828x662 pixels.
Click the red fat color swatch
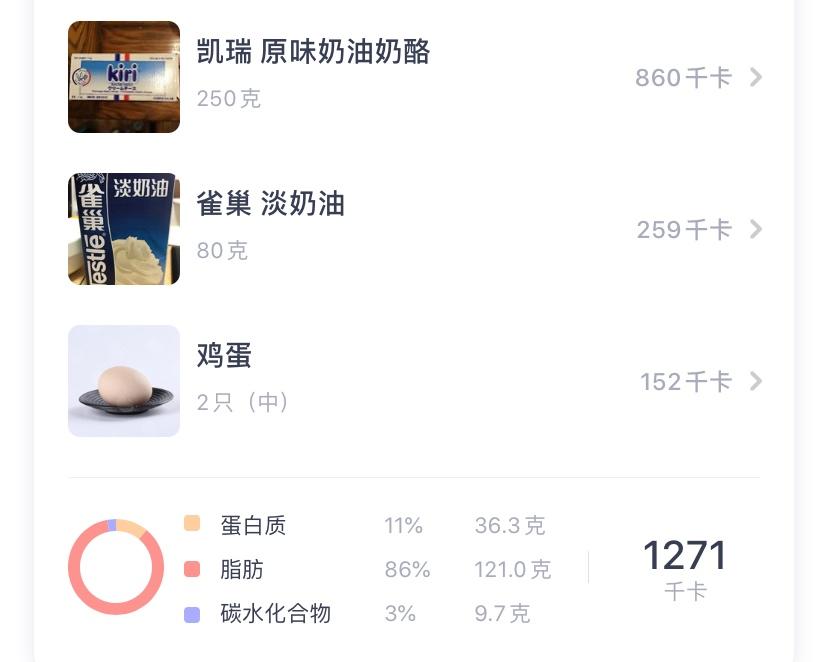[192, 569]
